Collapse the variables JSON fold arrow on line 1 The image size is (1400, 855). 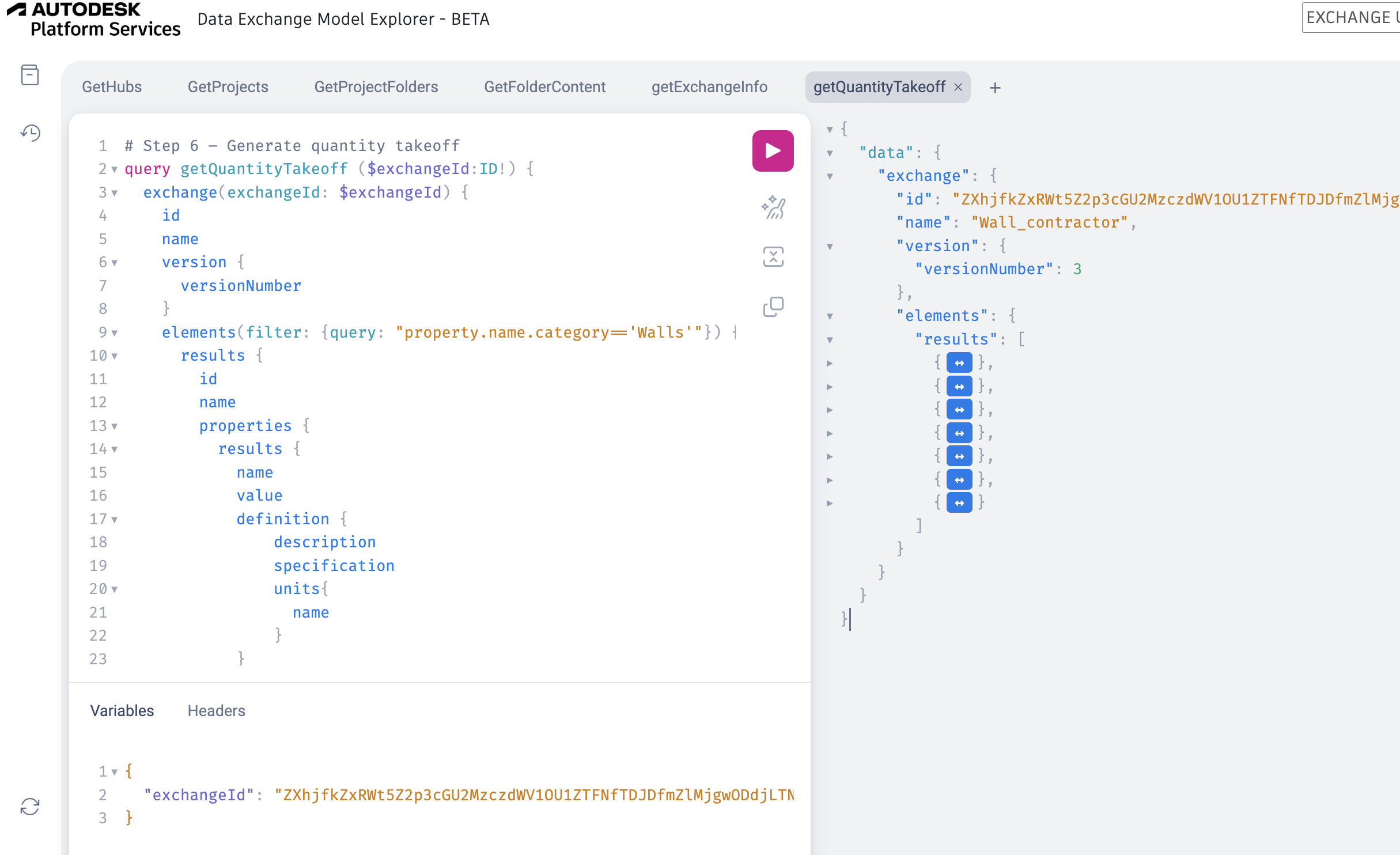coord(115,772)
